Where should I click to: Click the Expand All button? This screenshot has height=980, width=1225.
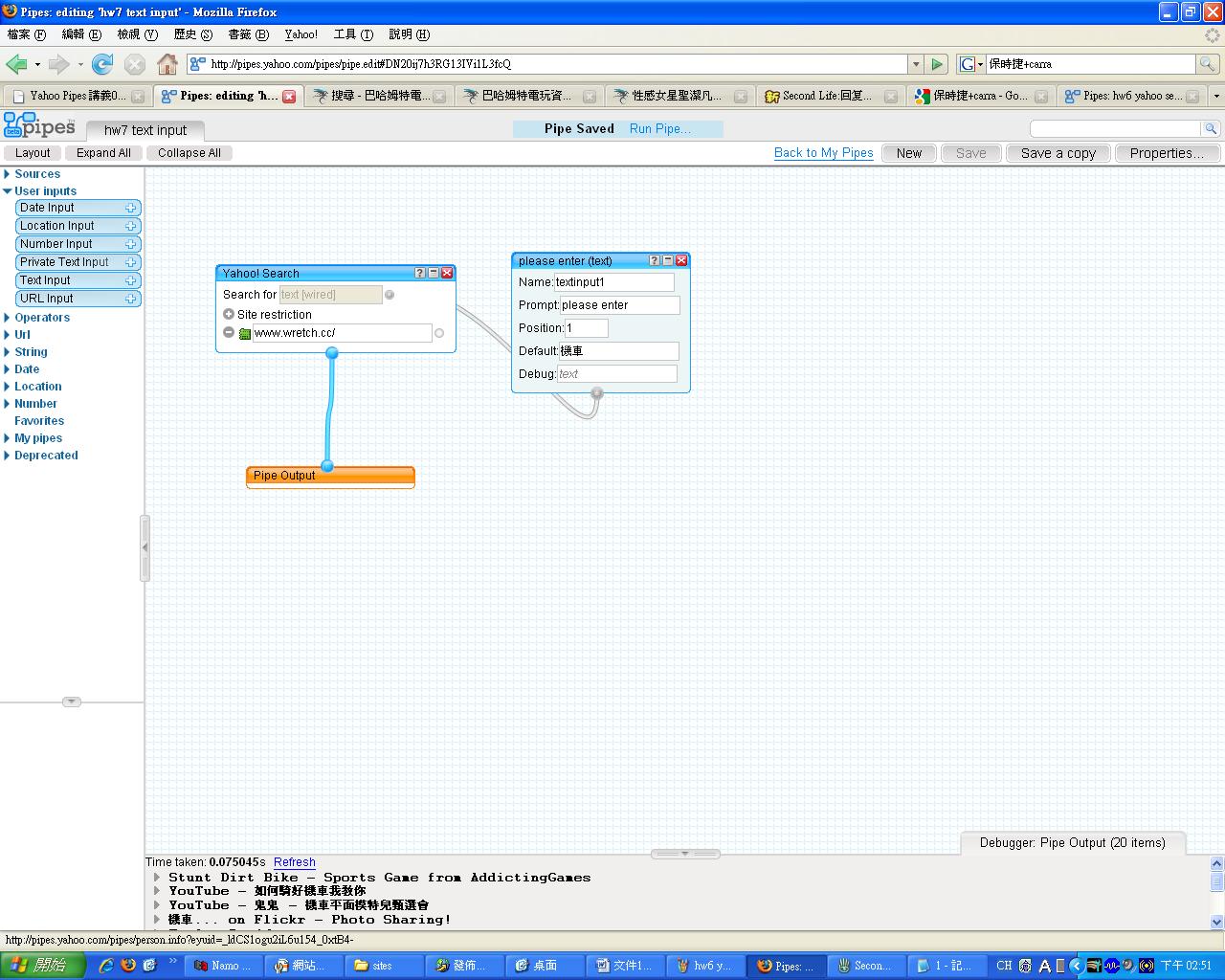click(103, 153)
